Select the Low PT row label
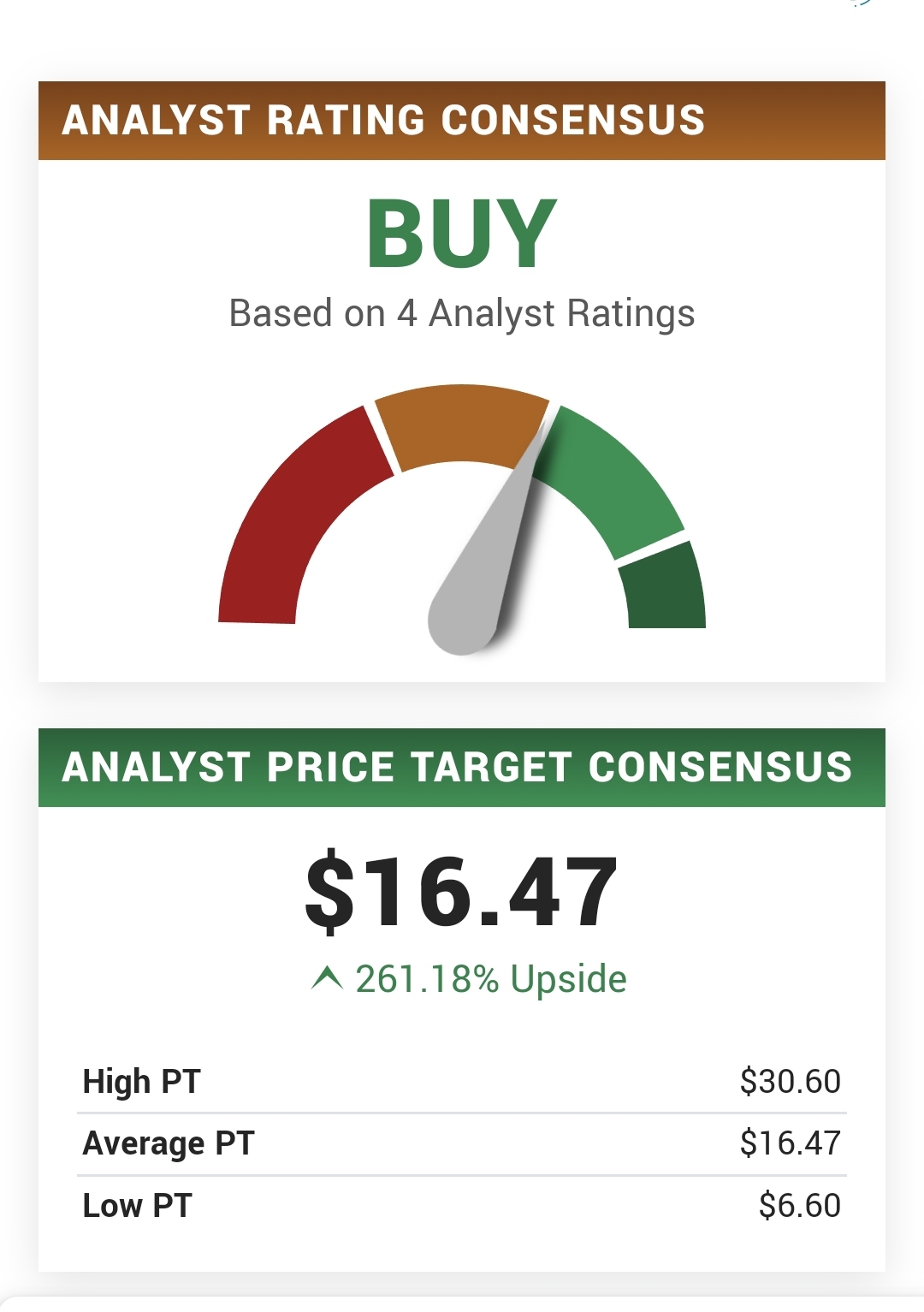924x1312 pixels. (x=137, y=1205)
